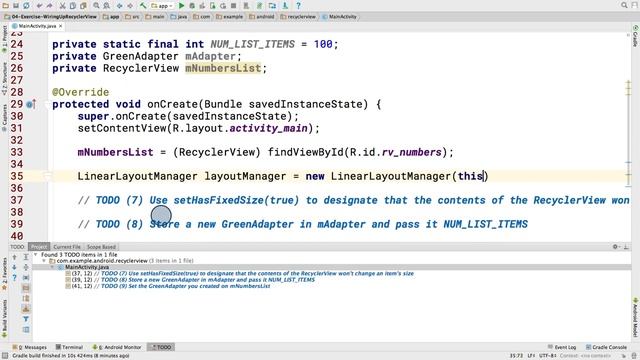The image size is (640, 360).
Task: Hide the TODO panel with the hide icon
Action: (626, 247)
